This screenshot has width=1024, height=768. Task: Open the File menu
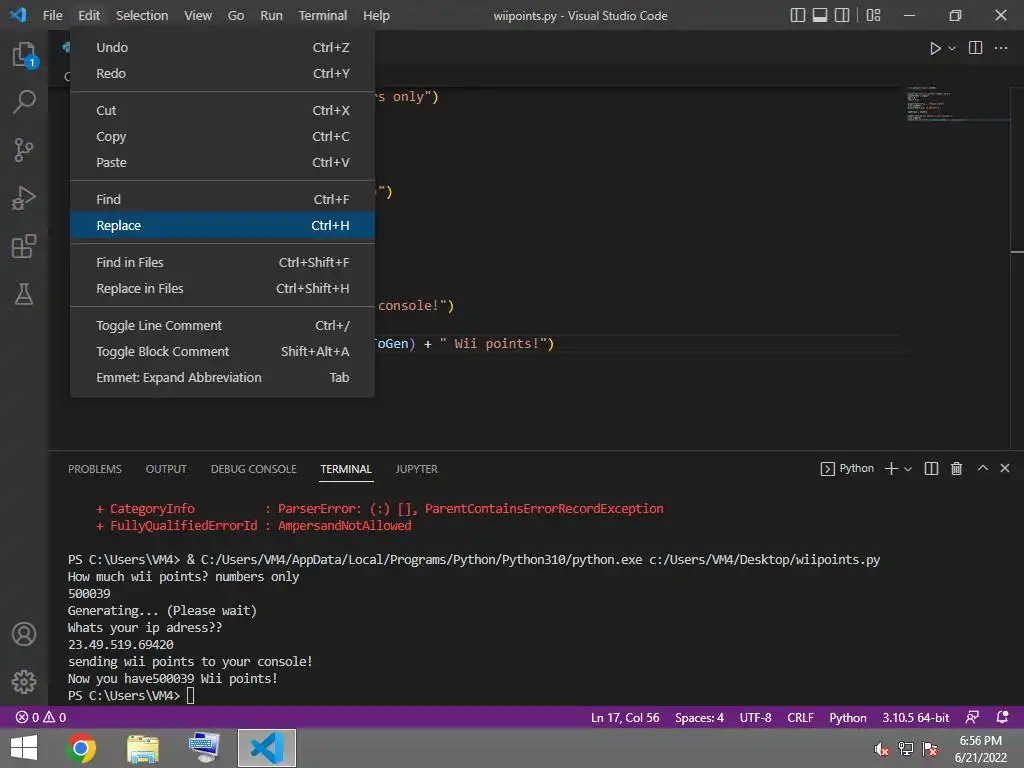[52, 15]
